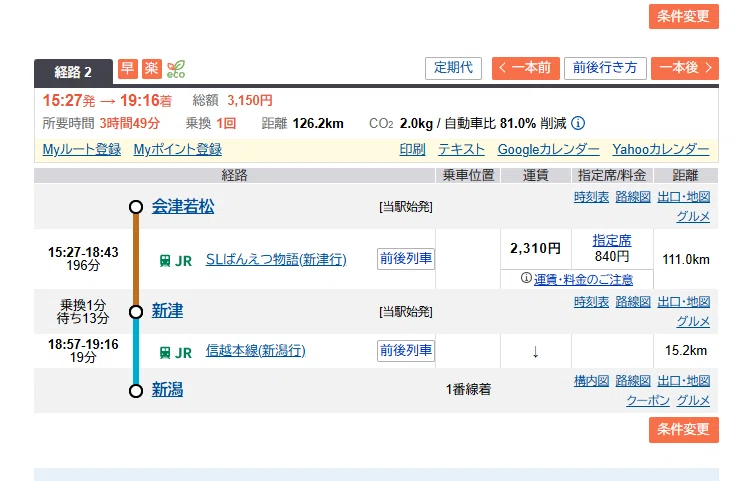Click Myポイント登録 link
755x481 pixels.
[178, 149]
